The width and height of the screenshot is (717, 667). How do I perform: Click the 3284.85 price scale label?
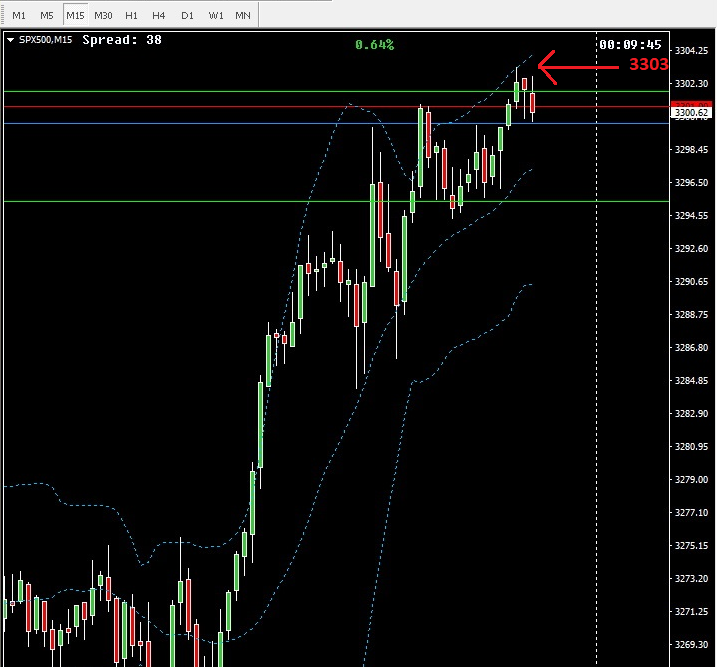coord(691,380)
